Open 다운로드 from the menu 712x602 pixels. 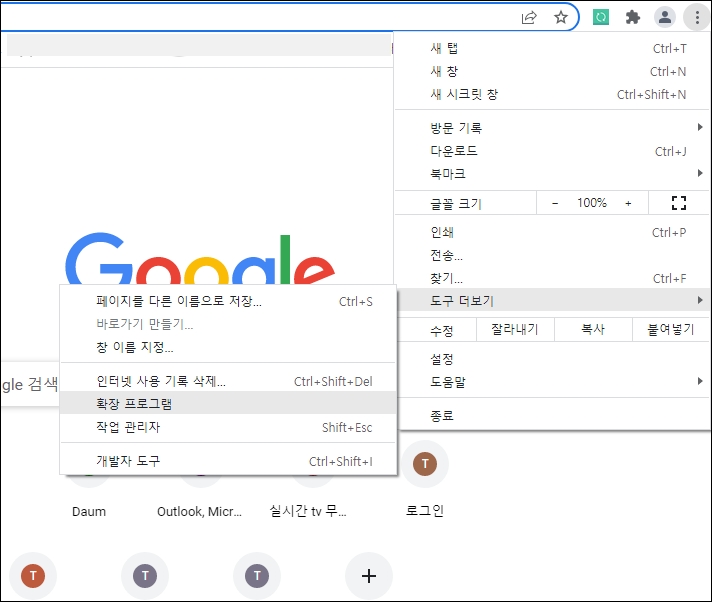[552, 151]
